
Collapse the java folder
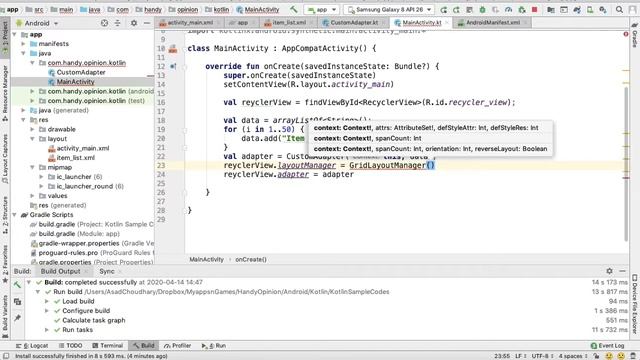click(x=24, y=53)
